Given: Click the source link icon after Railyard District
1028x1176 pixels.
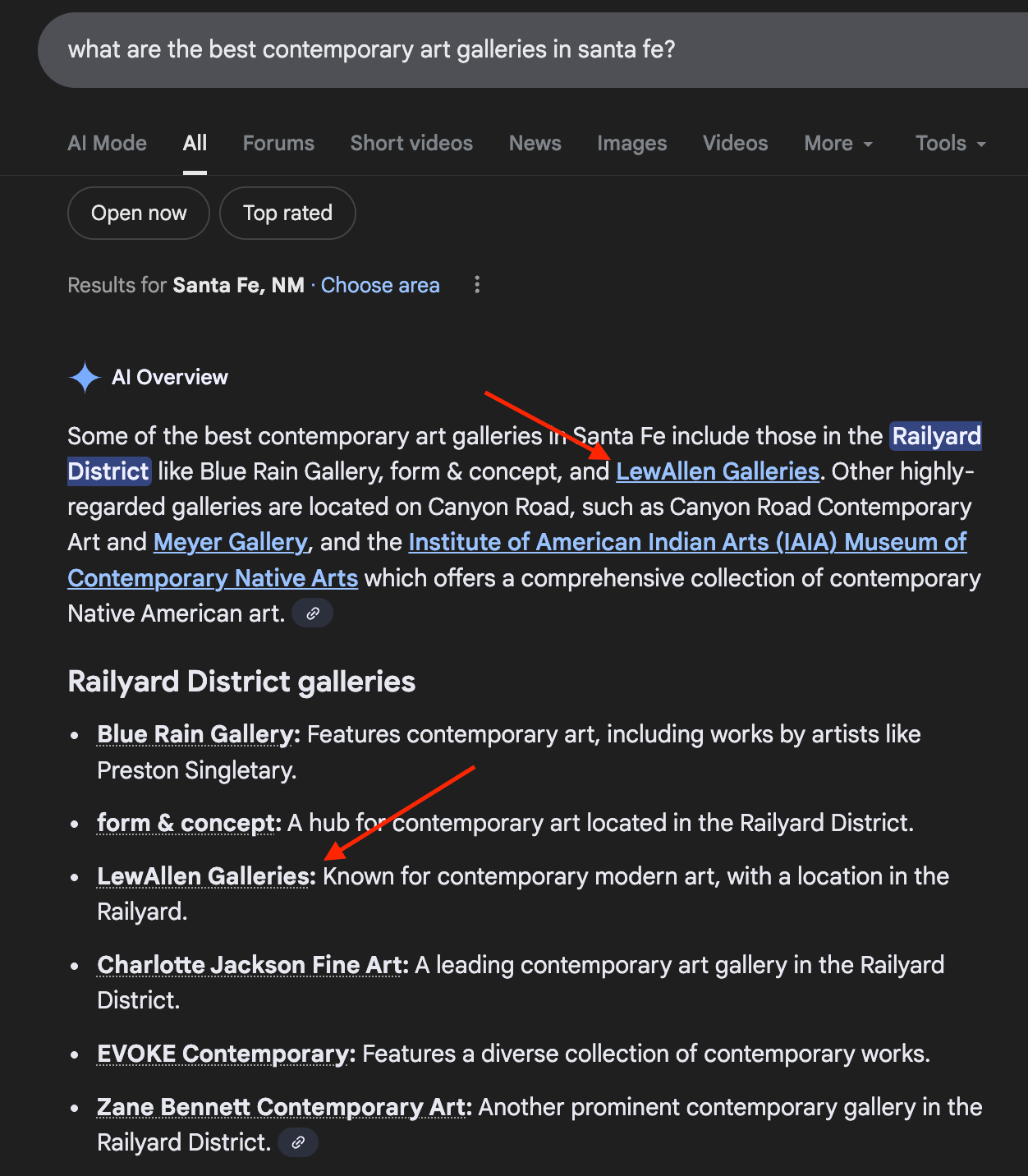Looking at the screenshot, I should click(x=298, y=1142).
